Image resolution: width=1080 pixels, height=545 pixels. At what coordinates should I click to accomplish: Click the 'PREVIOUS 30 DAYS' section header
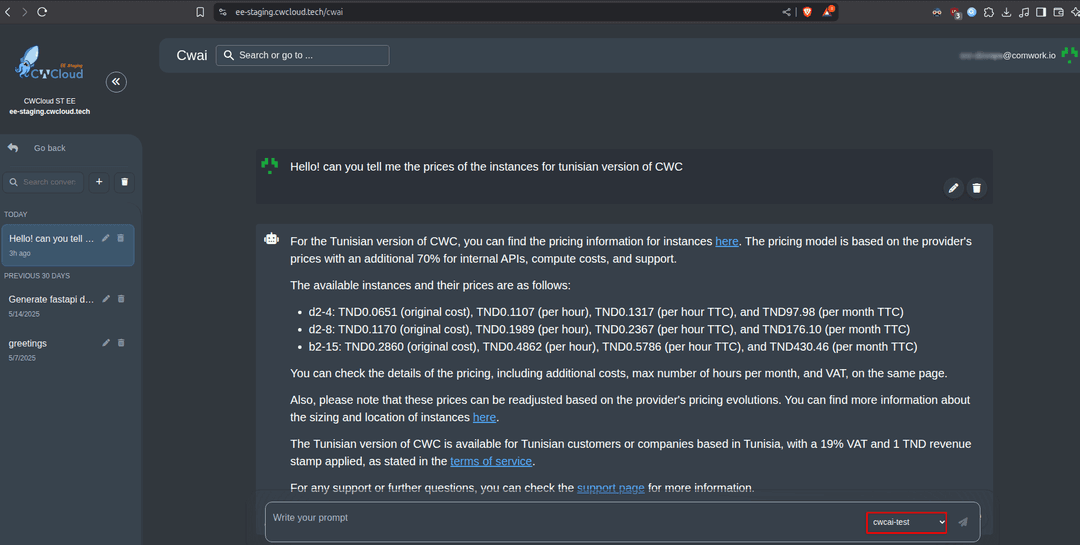click(x=37, y=276)
